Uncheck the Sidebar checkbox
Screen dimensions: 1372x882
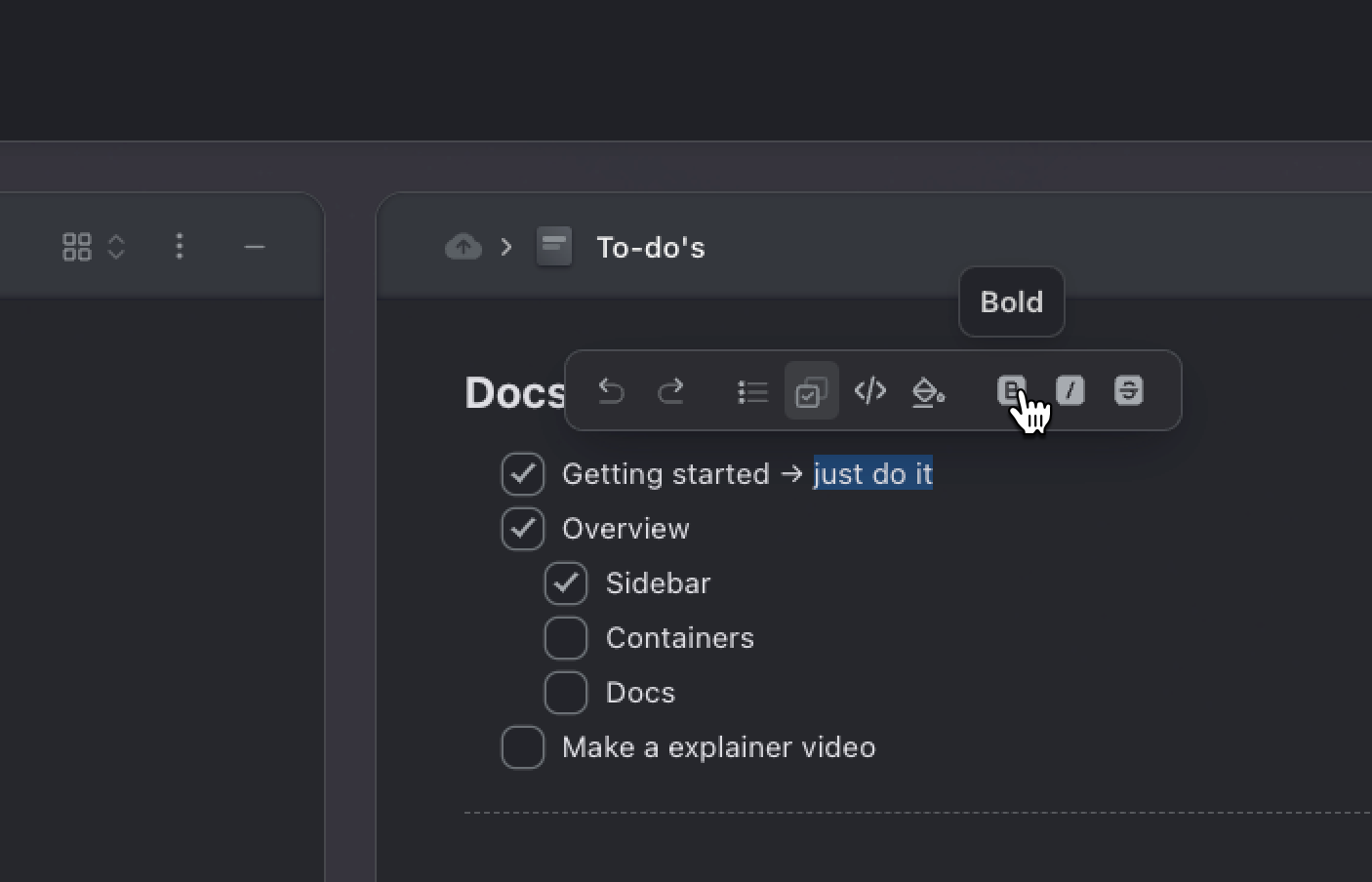click(566, 583)
